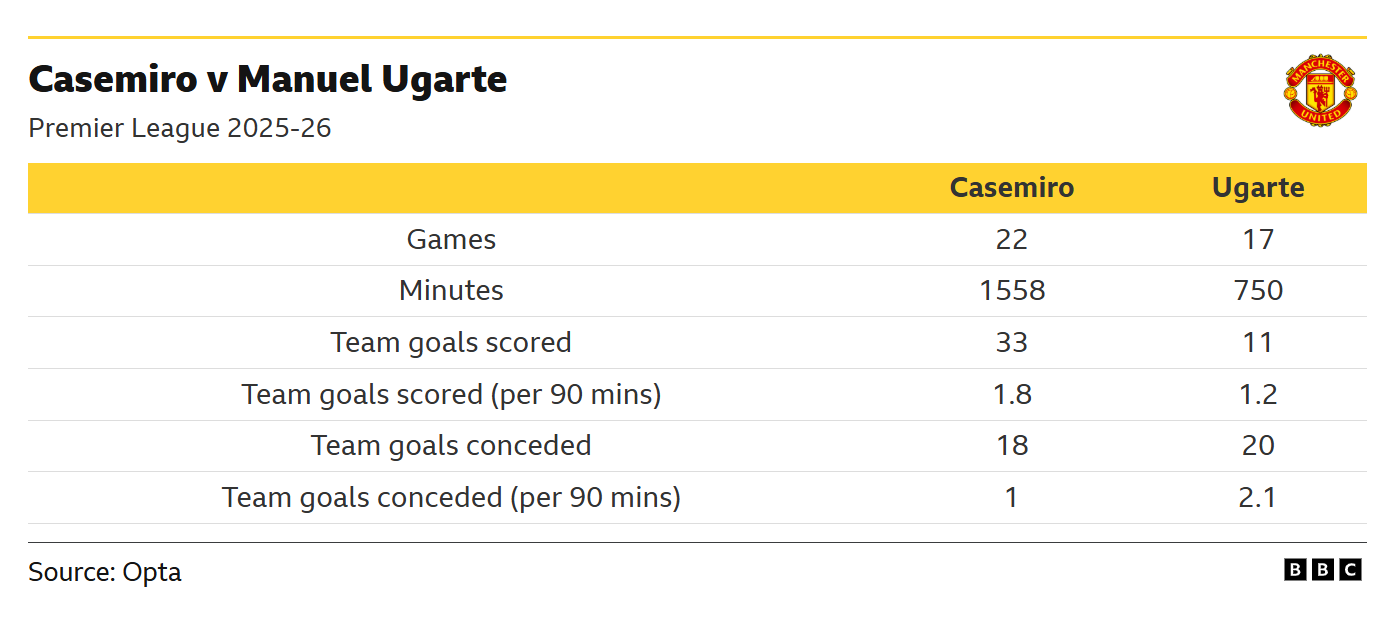This screenshot has width=1395, height=627.
Task: Click Casemiro's team goals scored 33
Action: click(x=1011, y=343)
